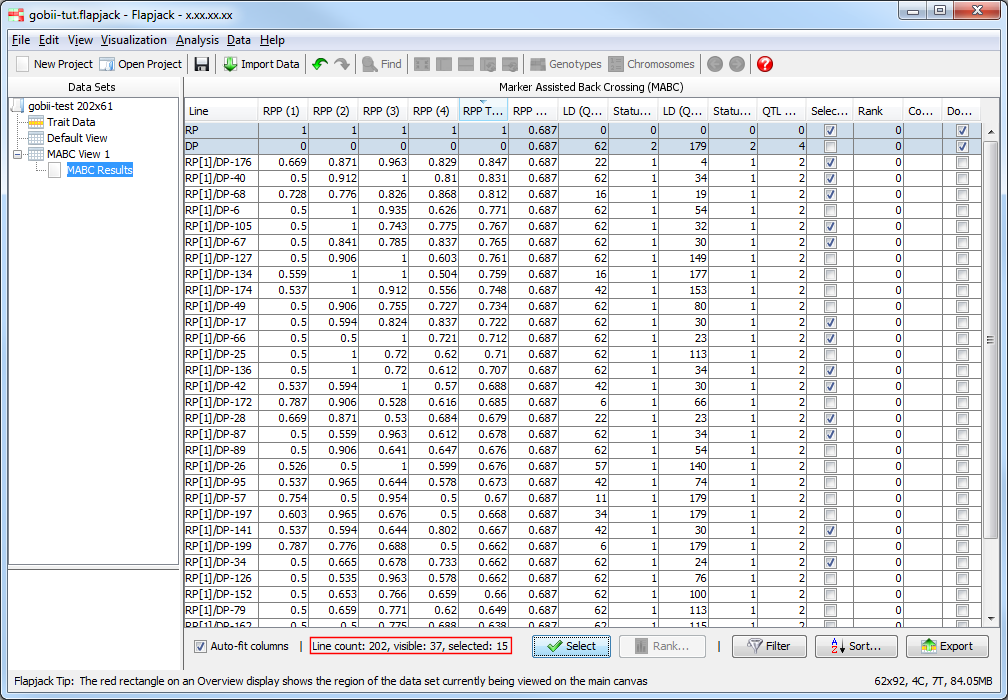Viewport: 1008px width, 700px height.
Task: Toggle the Auto-fit columns checkbox
Action: tap(201, 647)
